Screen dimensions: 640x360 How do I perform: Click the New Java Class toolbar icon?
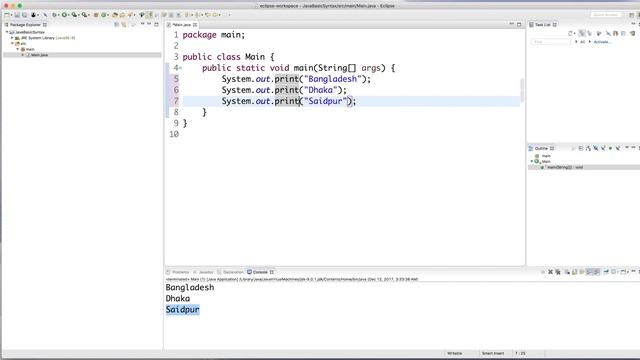click(x=104, y=15)
